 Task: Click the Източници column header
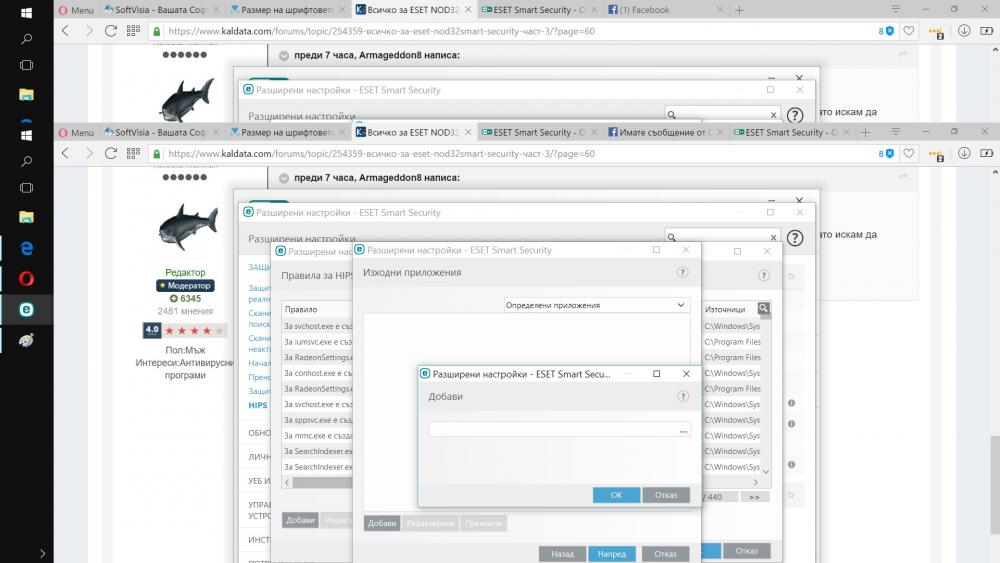point(724,309)
